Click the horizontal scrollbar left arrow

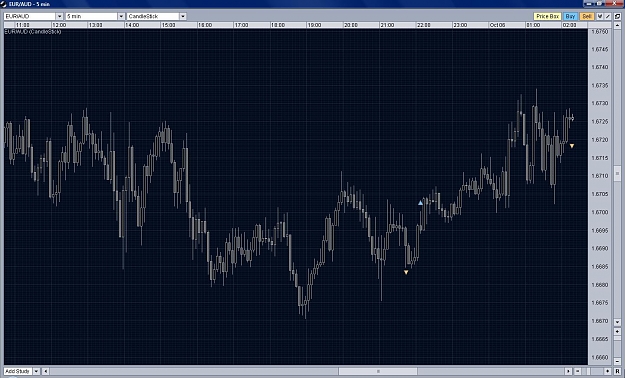45,371
